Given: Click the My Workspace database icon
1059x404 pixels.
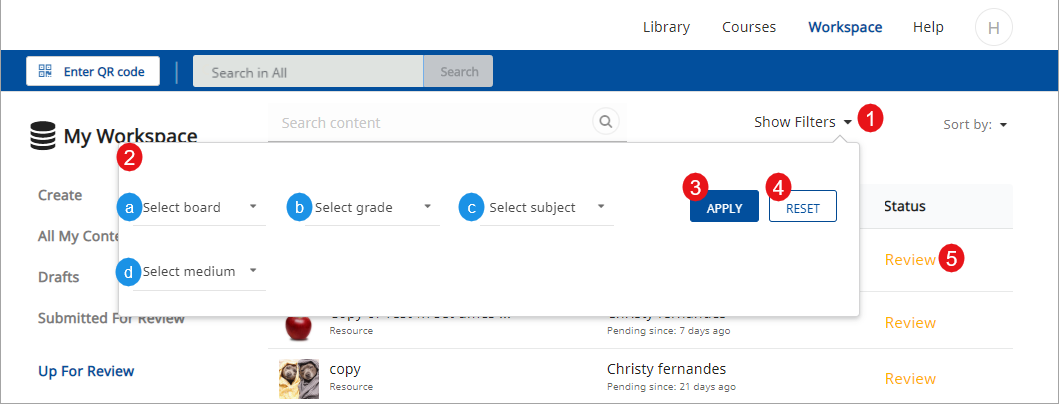Looking at the screenshot, I should click(x=43, y=137).
